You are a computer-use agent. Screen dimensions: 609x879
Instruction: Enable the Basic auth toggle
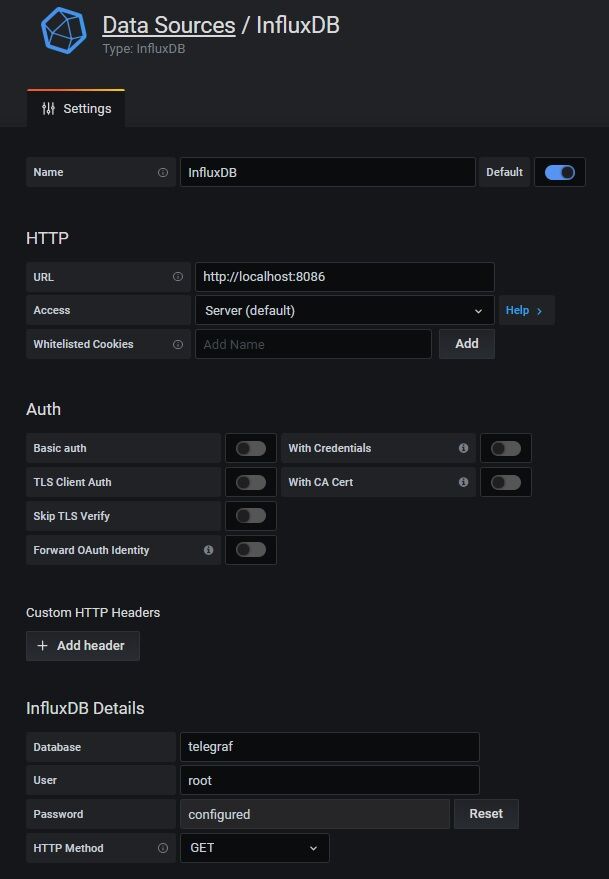[251, 448]
